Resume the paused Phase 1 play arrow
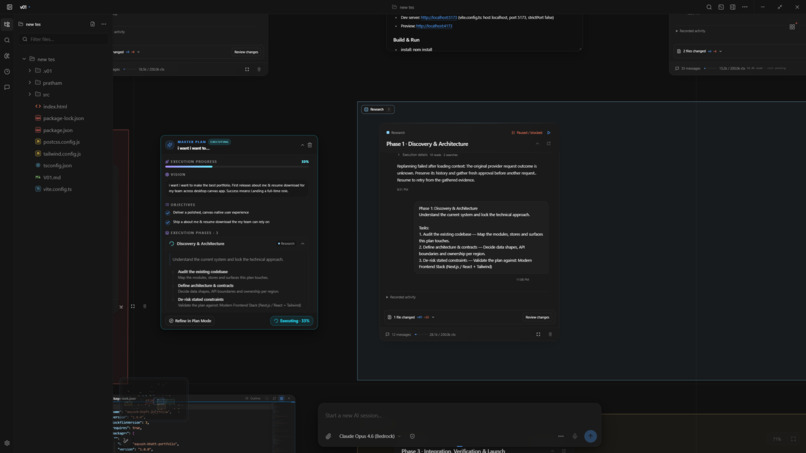The image size is (806, 453). 548,133
